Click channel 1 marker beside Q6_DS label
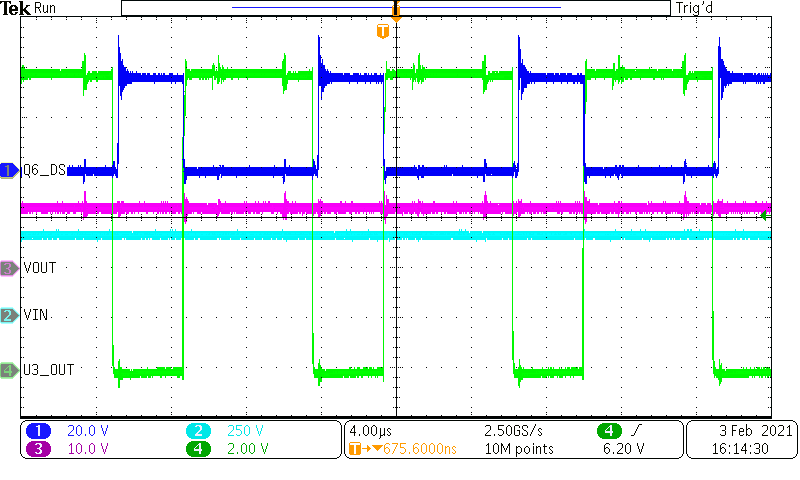 tap(9, 171)
